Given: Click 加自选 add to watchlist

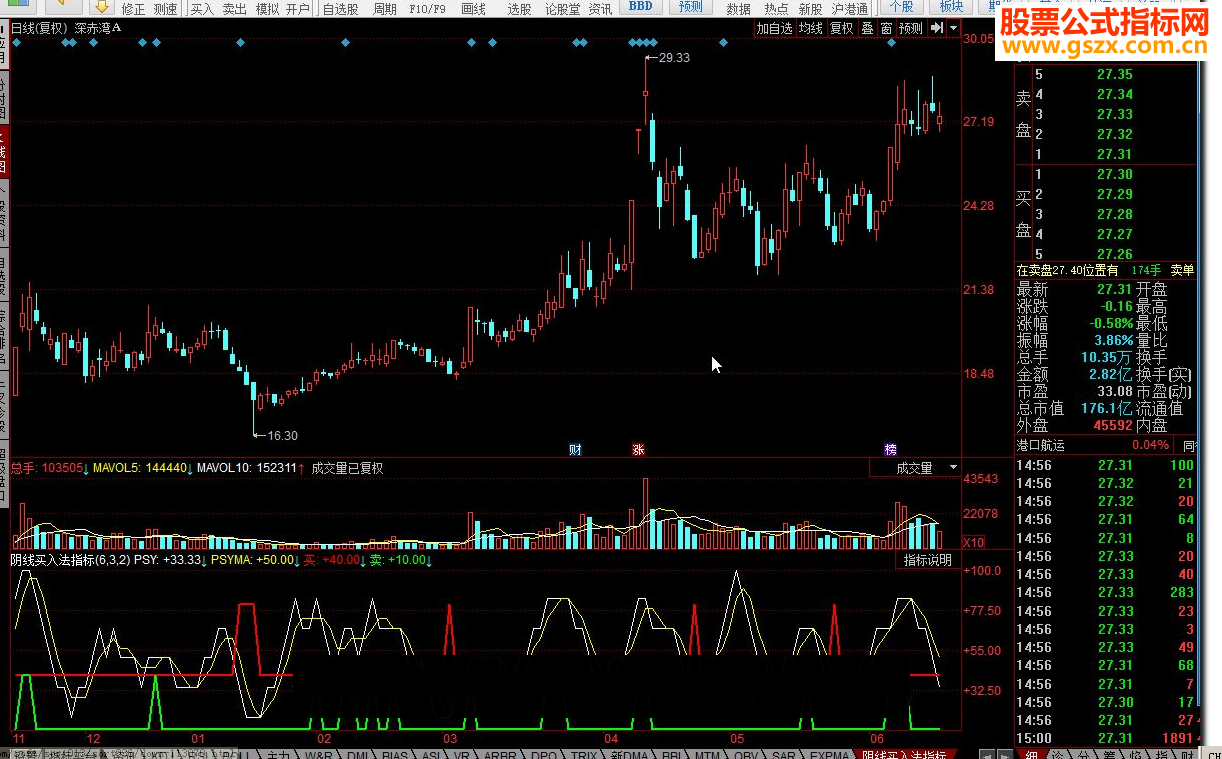Looking at the screenshot, I should (x=774, y=28).
